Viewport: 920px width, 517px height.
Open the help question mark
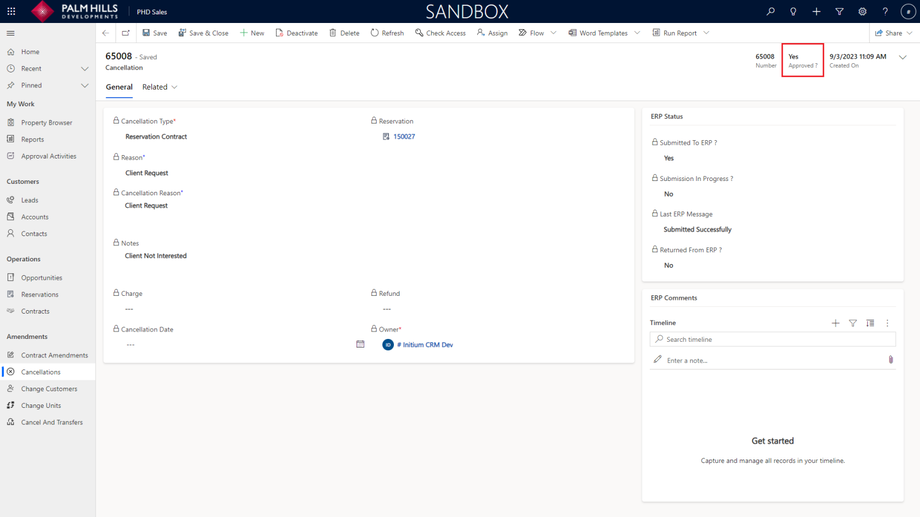click(x=885, y=11)
